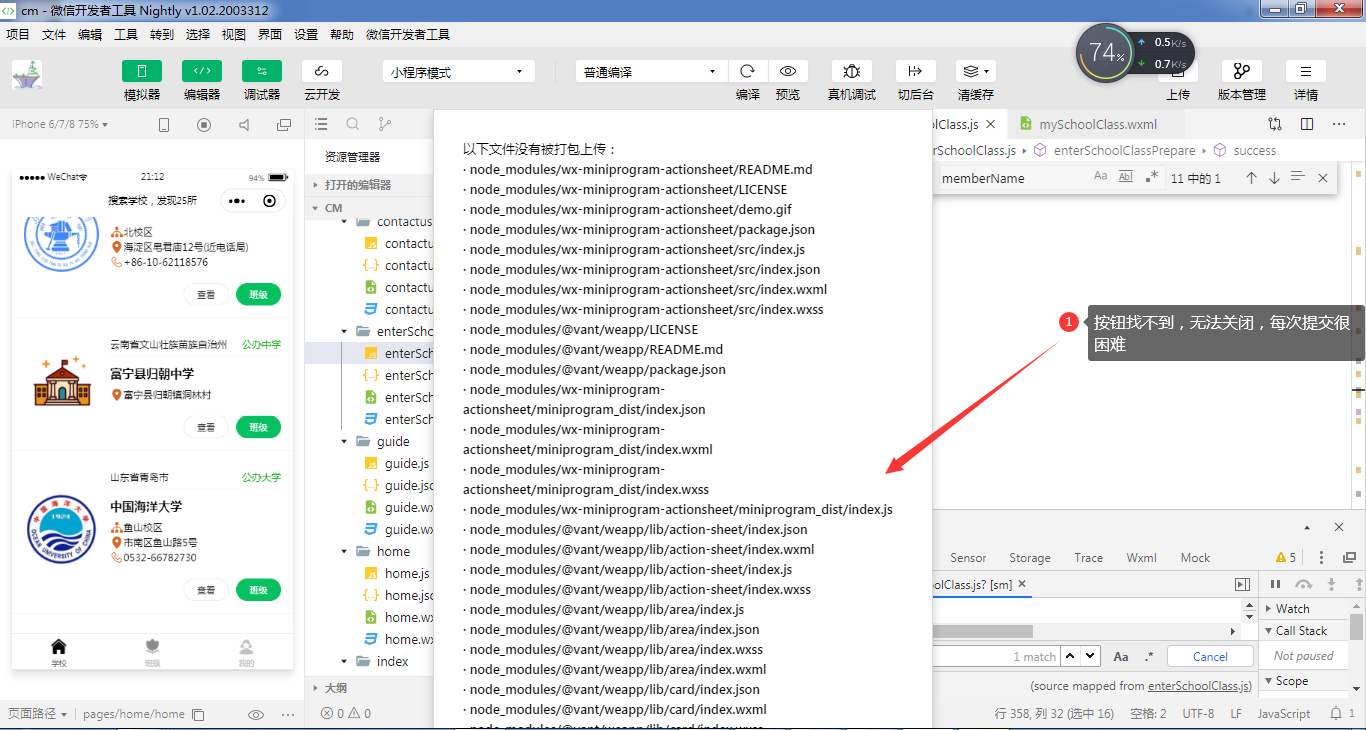Click the 班级 button for 中国海洋大学
This screenshot has height=730, width=1366.
click(258, 590)
